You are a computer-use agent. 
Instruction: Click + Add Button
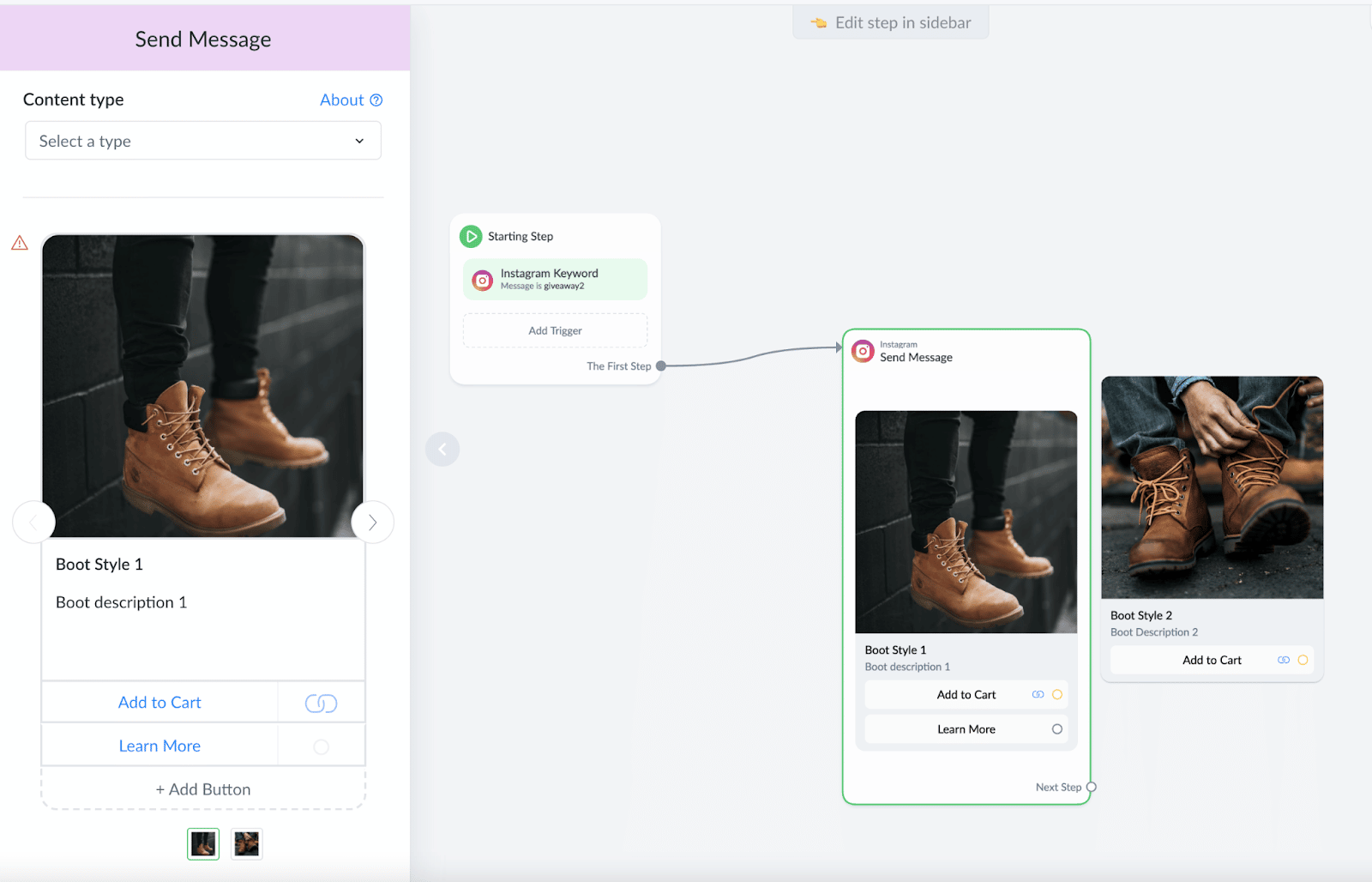tap(203, 789)
